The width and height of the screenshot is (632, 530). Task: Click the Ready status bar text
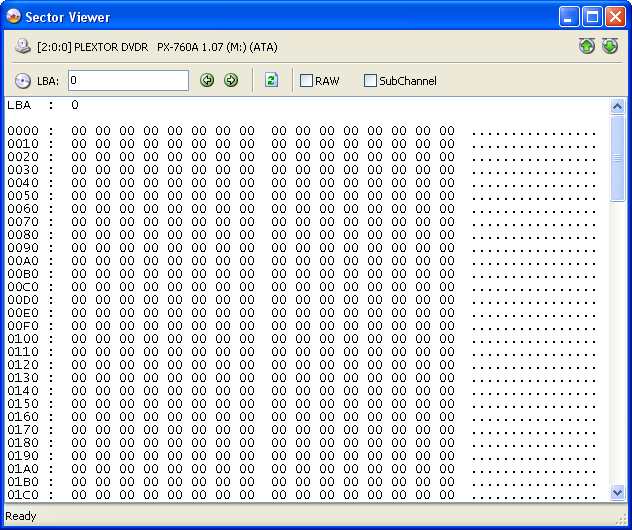coord(21,516)
